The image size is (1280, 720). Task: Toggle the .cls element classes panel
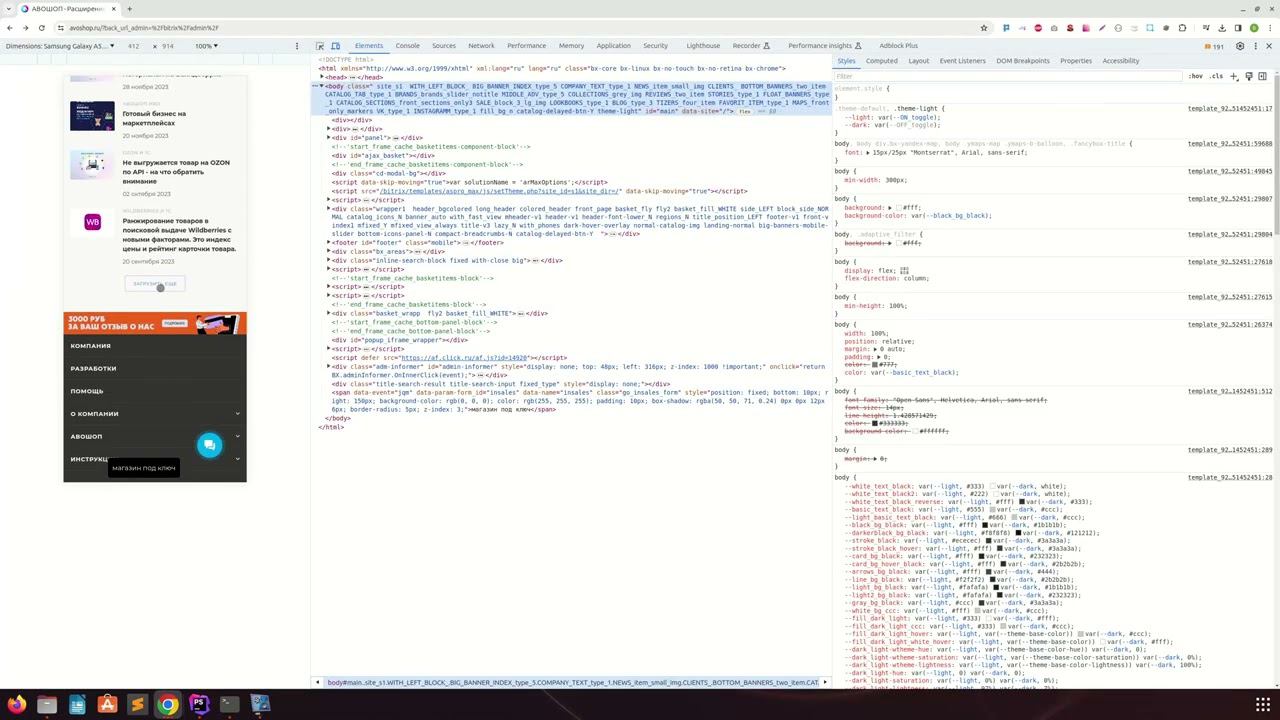[1216, 76]
